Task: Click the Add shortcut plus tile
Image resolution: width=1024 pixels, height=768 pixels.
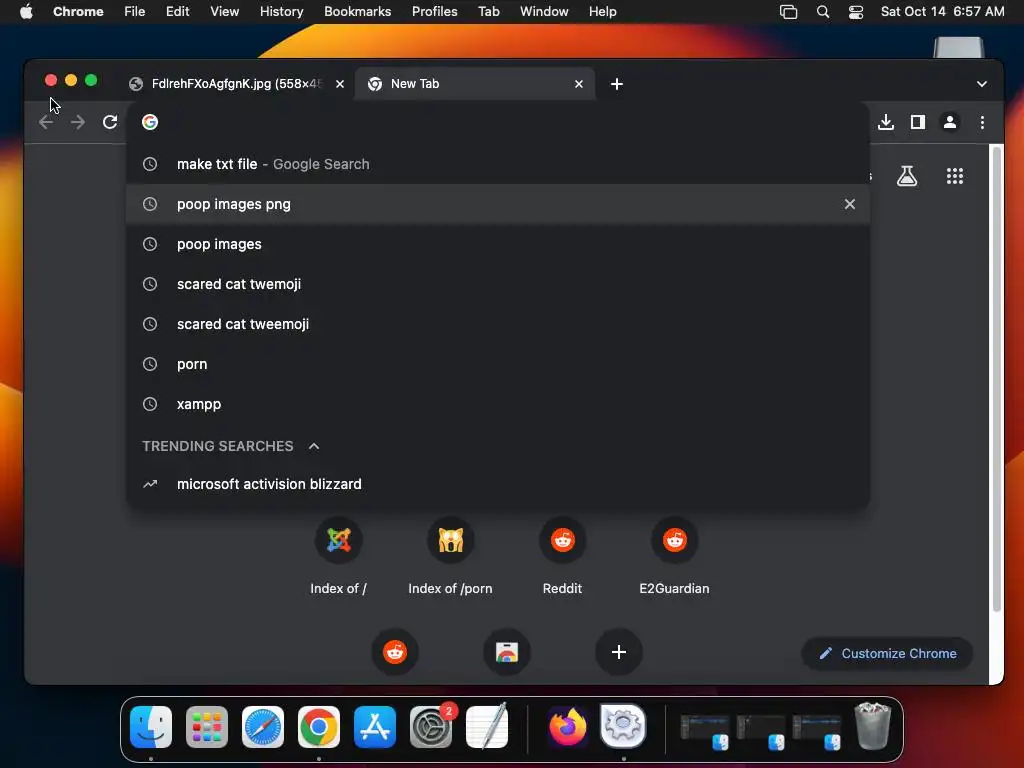Action: pos(618,652)
